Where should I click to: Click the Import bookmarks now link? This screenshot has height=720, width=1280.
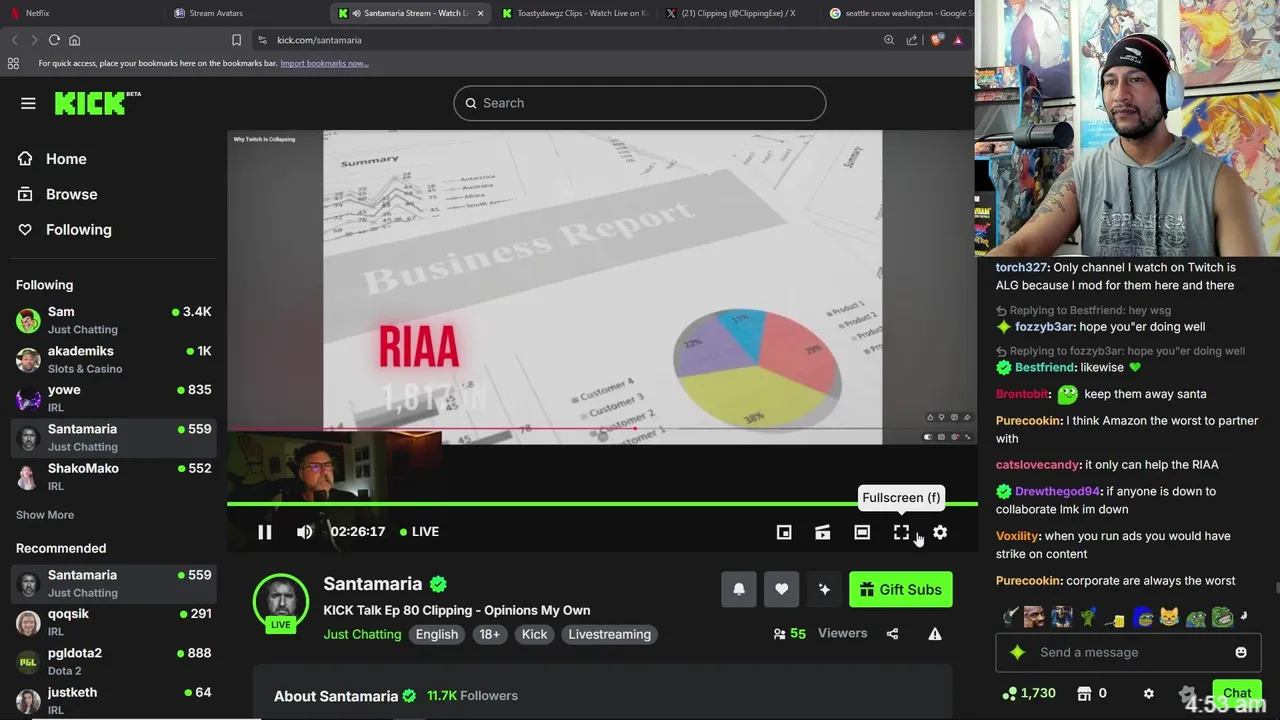click(324, 63)
